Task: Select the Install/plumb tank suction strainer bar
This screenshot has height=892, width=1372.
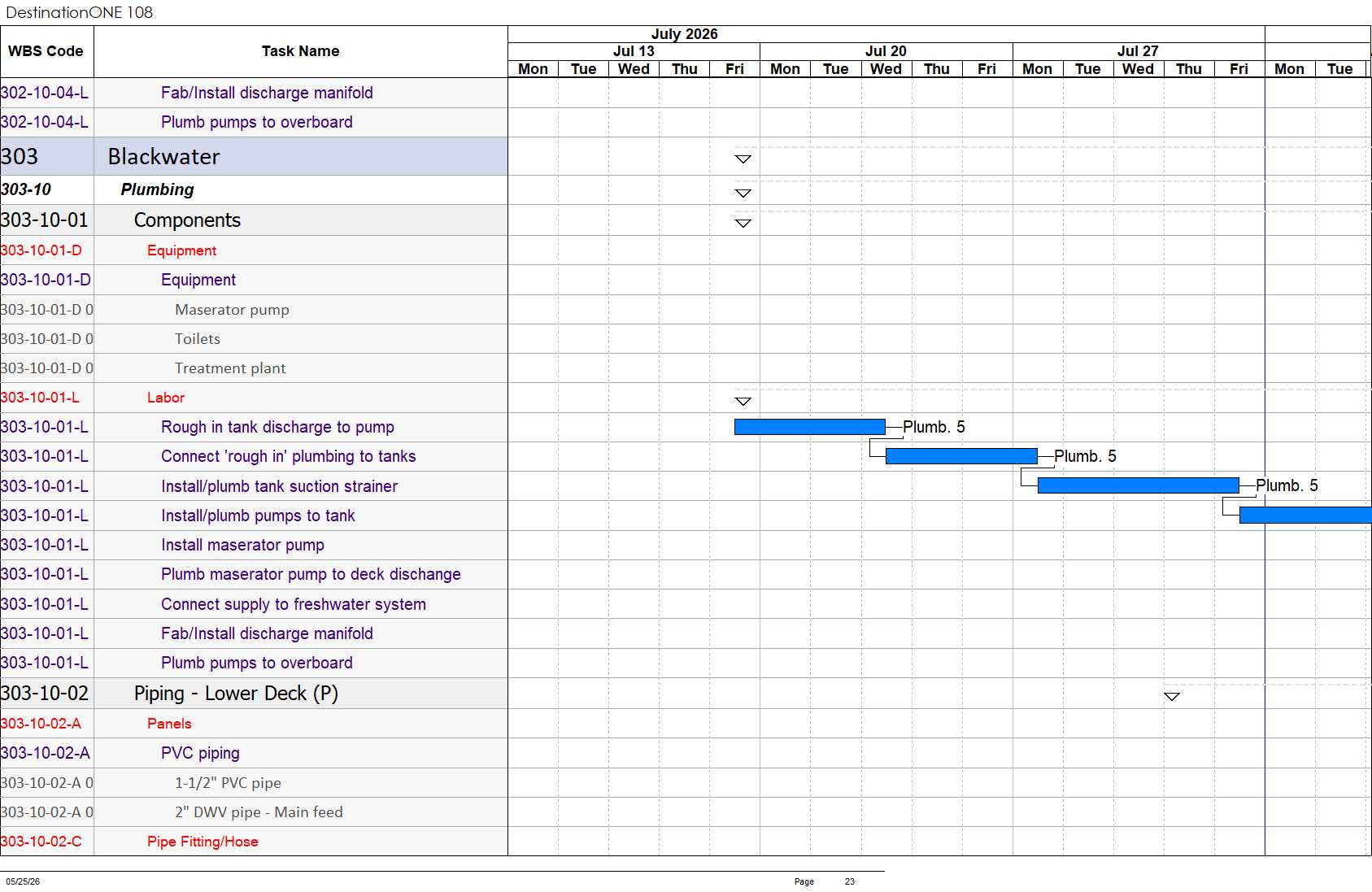Action: [x=1139, y=485]
